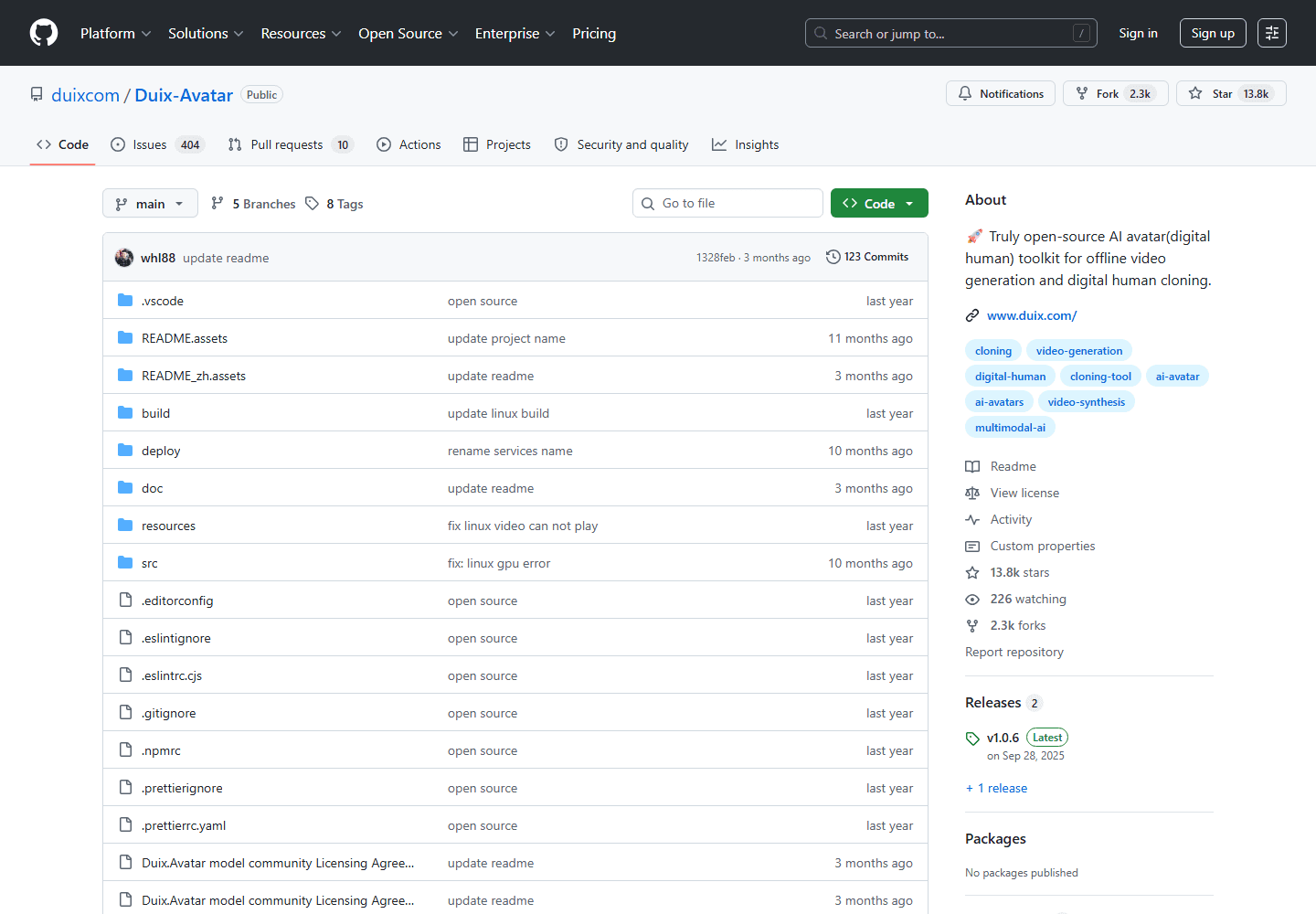
Task: Switch to the Pull requests tab
Action: point(290,144)
